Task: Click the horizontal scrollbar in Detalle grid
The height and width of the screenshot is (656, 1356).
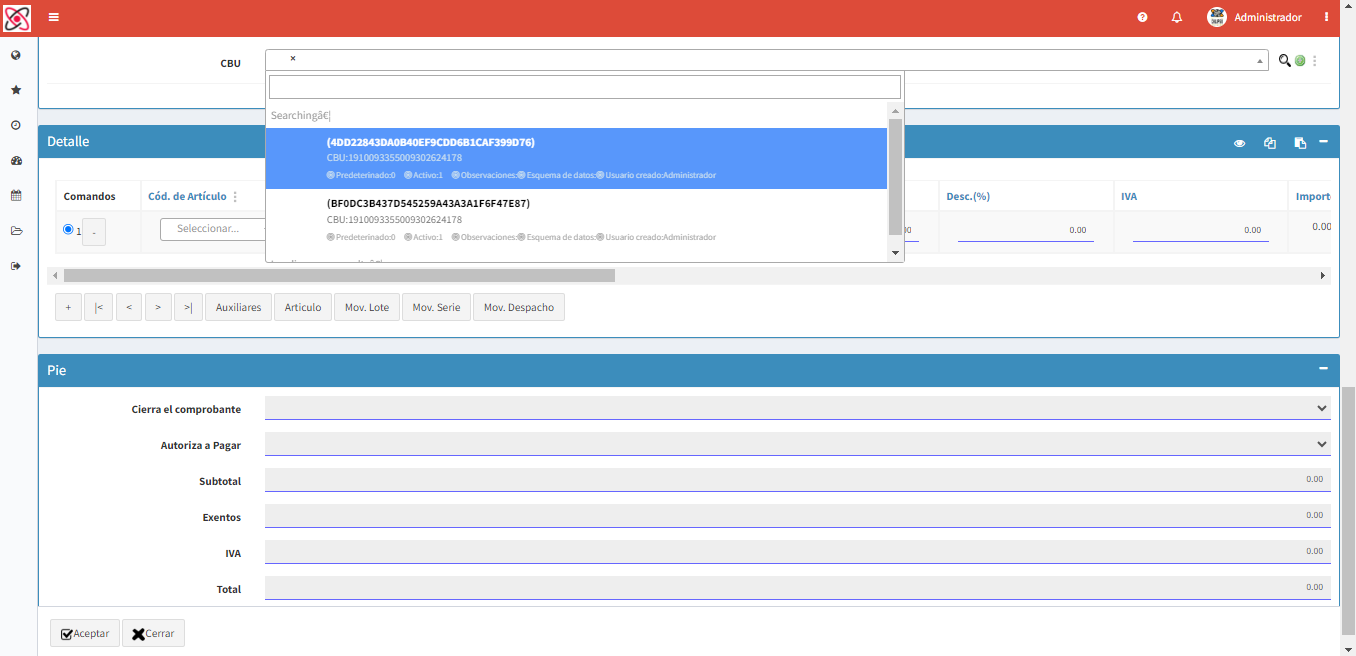Action: point(339,275)
